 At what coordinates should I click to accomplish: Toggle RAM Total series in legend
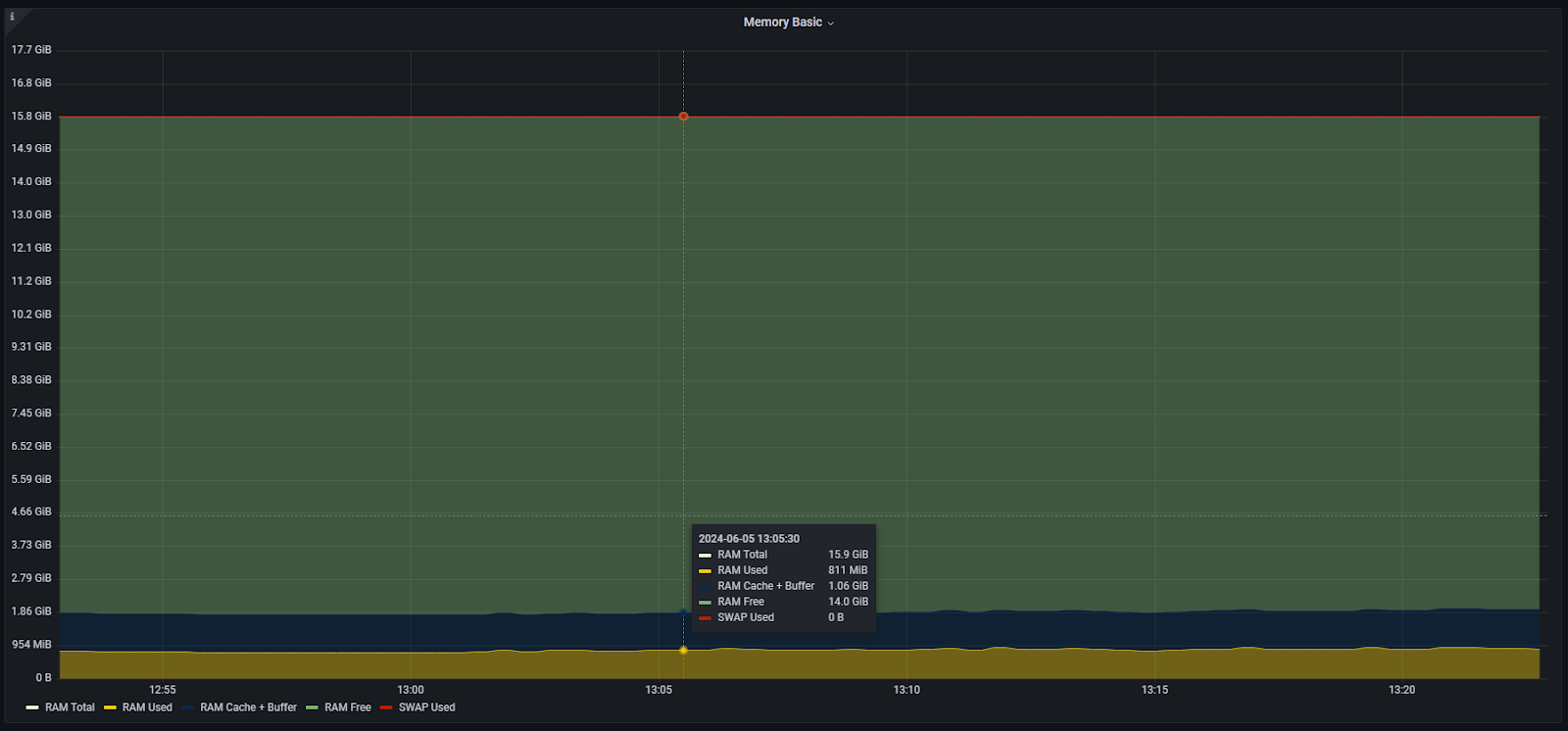pyautogui.click(x=70, y=707)
